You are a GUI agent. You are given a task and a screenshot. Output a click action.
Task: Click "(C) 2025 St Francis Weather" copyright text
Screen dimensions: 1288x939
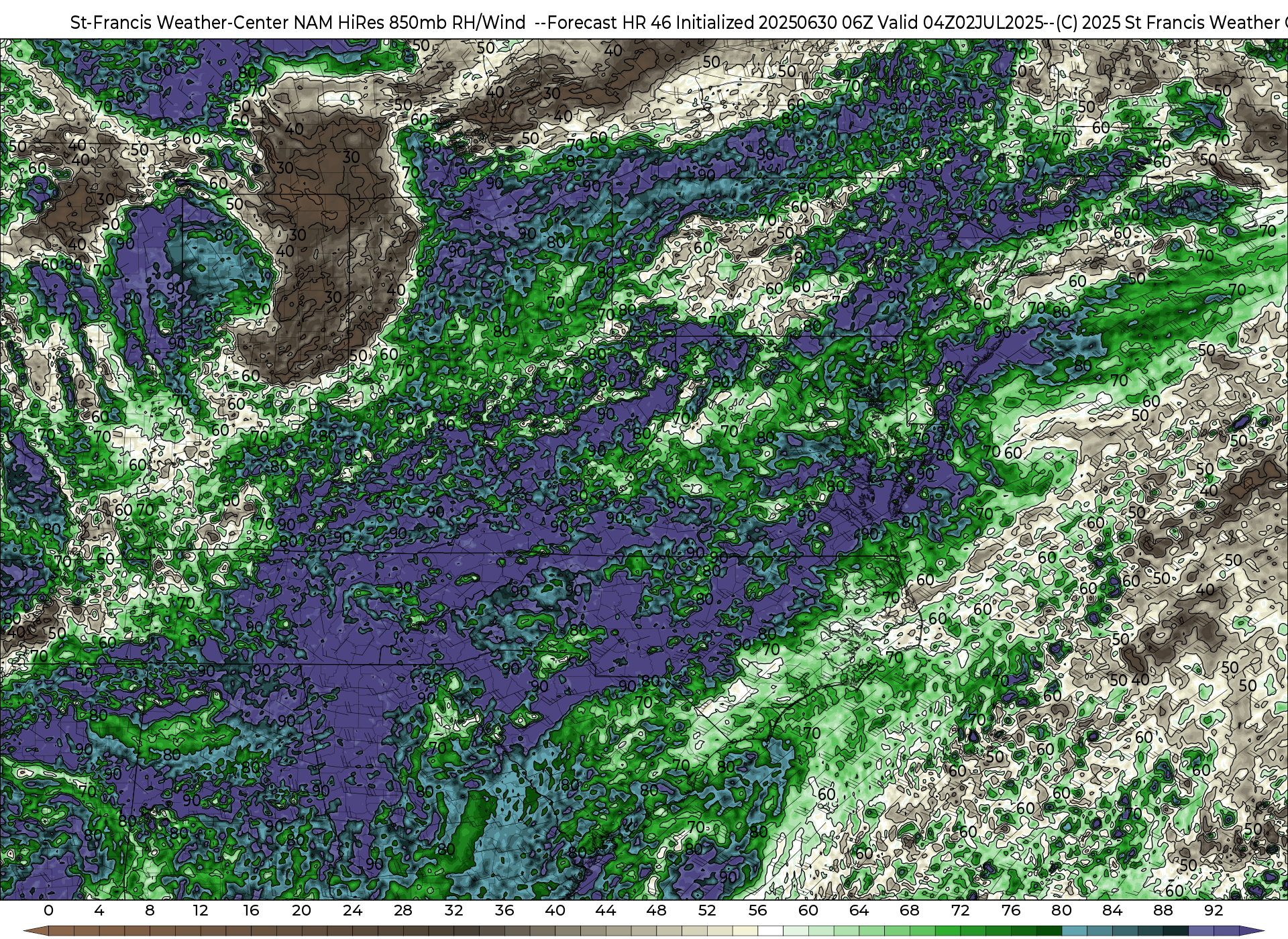pyautogui.click(x=1168, y=23)
